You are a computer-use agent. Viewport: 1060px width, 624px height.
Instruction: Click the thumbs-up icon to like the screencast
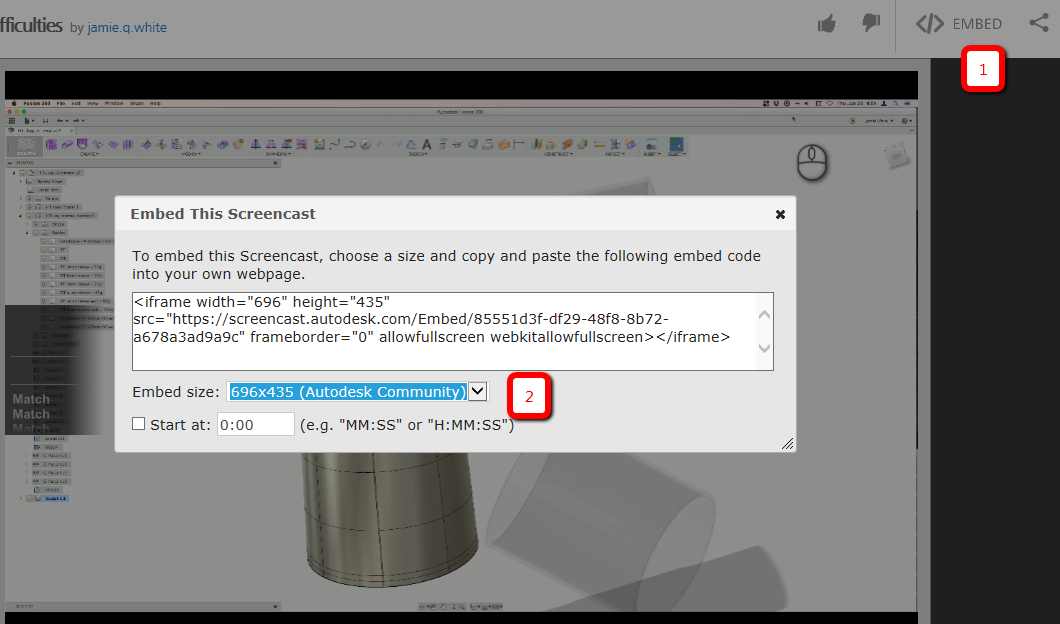(x=826, y=23)
